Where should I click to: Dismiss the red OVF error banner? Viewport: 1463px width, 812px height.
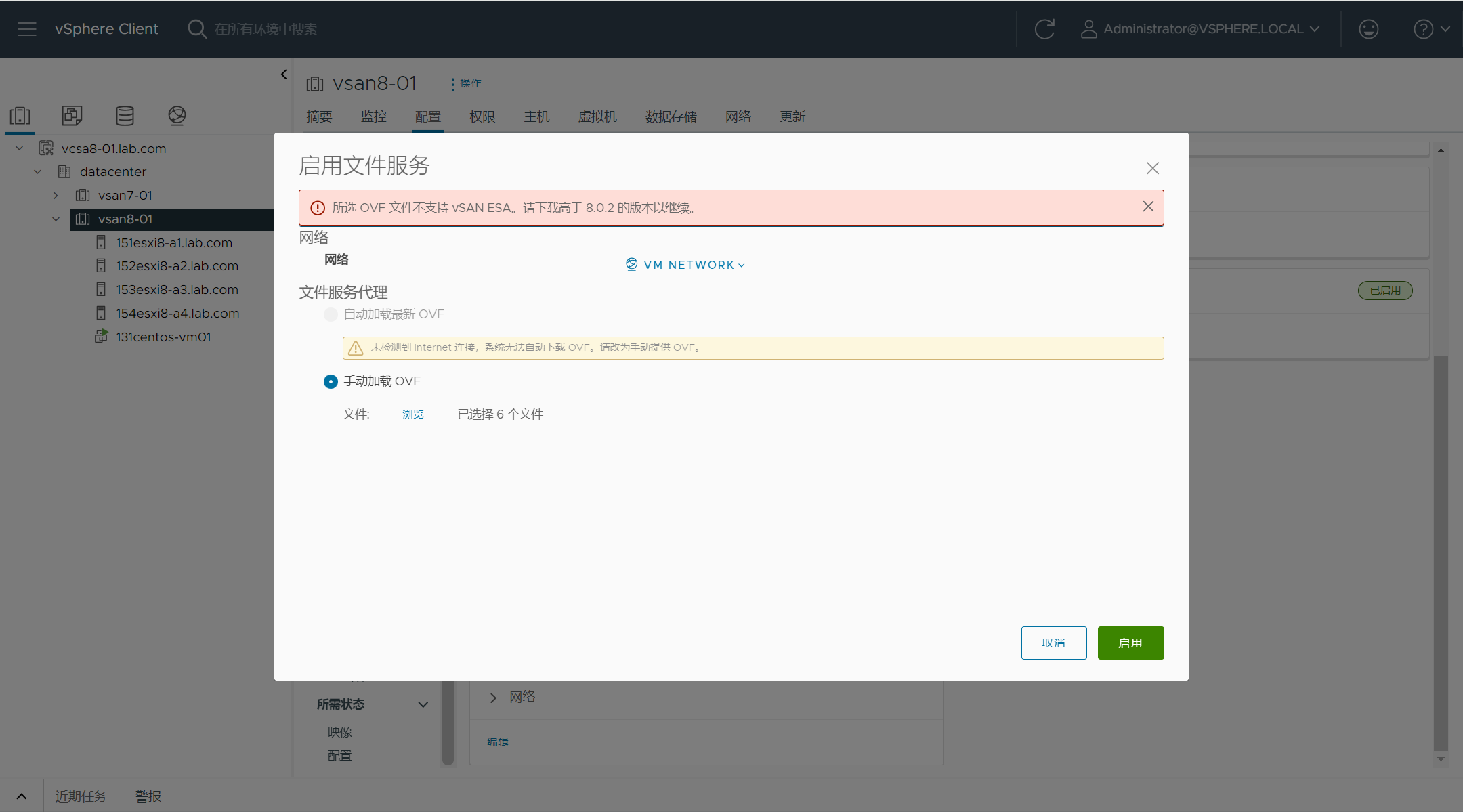click(1148, 207)
